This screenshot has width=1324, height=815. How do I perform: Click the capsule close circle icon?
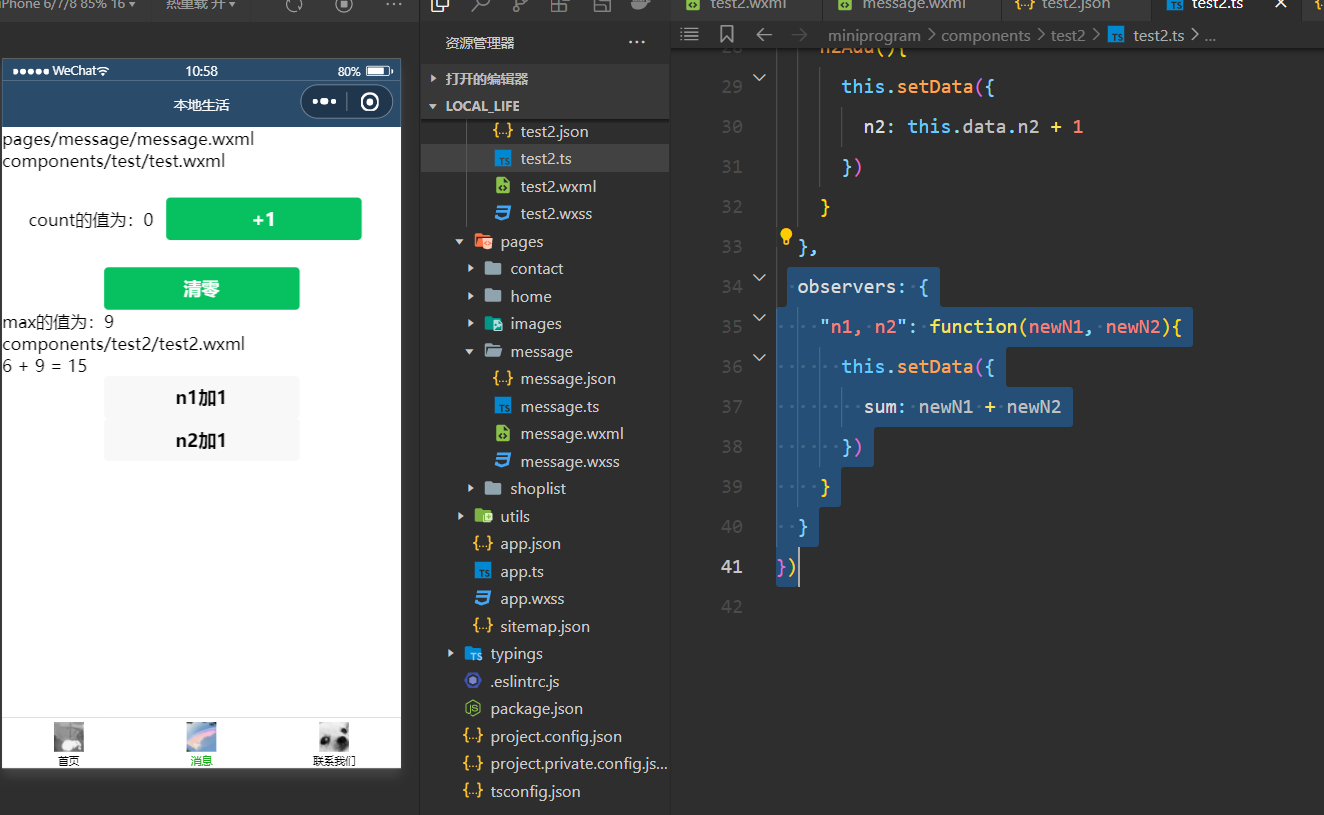[370, 102]
